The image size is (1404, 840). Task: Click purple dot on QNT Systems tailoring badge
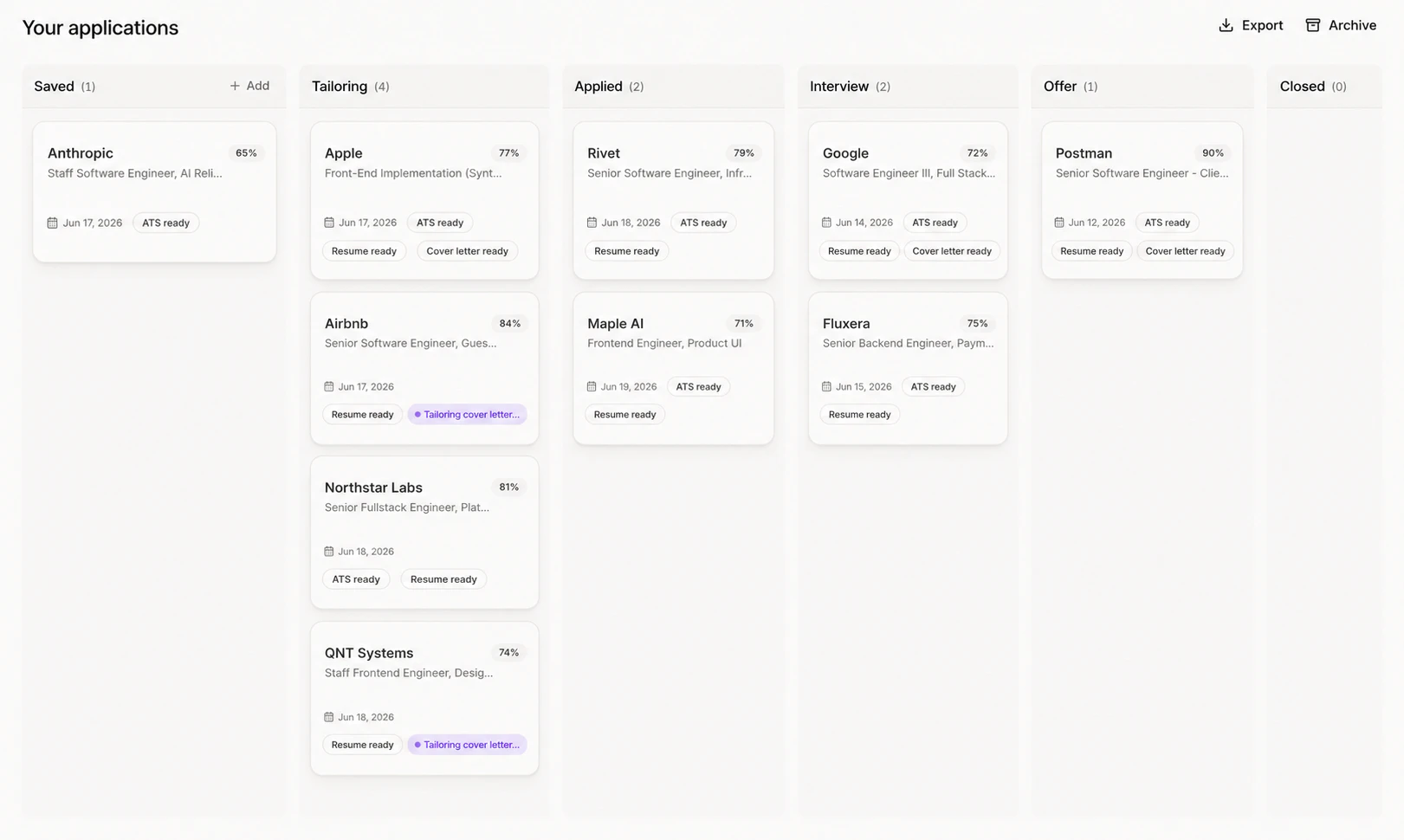point(417,745)
